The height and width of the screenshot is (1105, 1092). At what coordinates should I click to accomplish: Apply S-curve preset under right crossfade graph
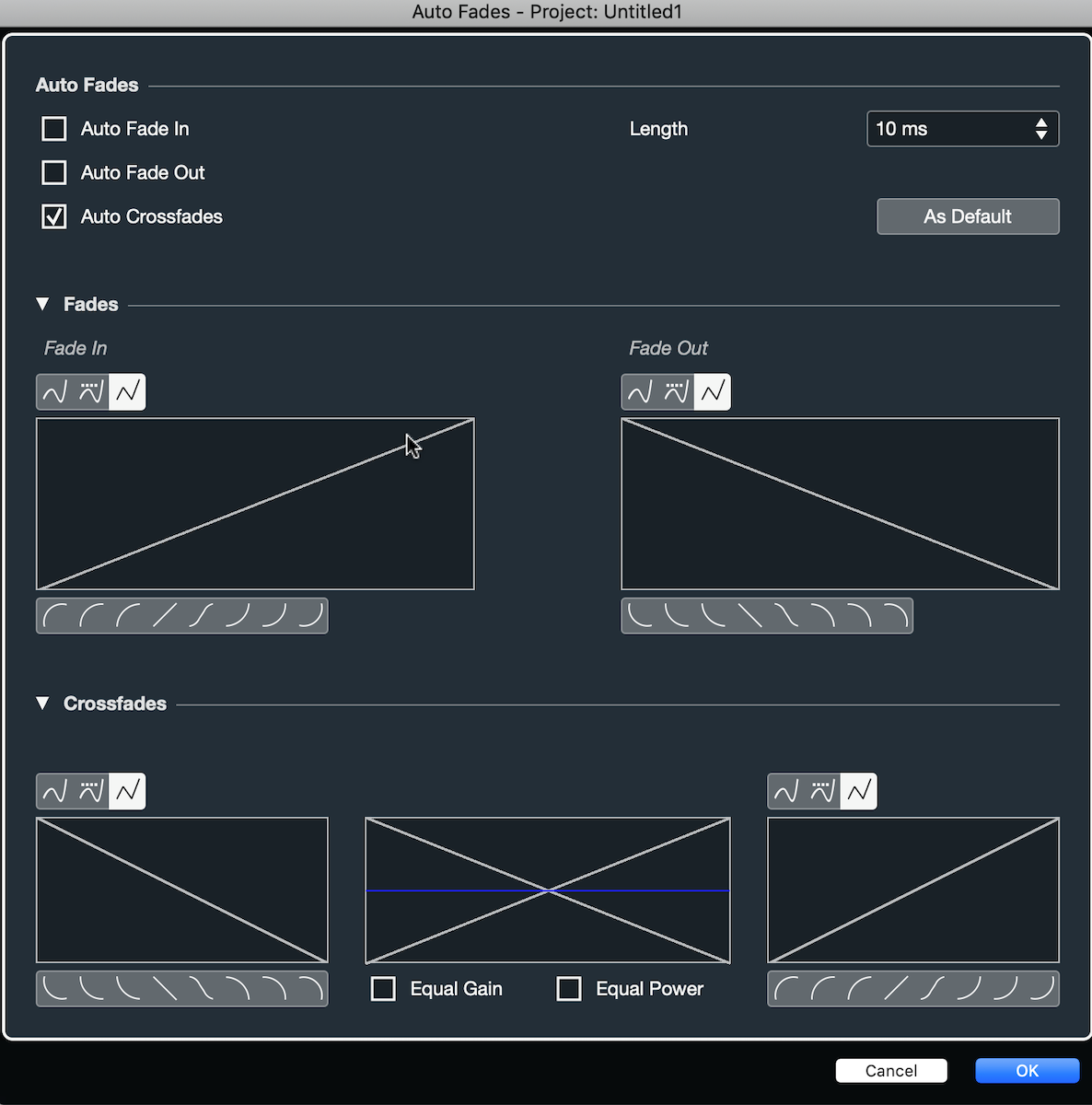(x=932, y=989)
